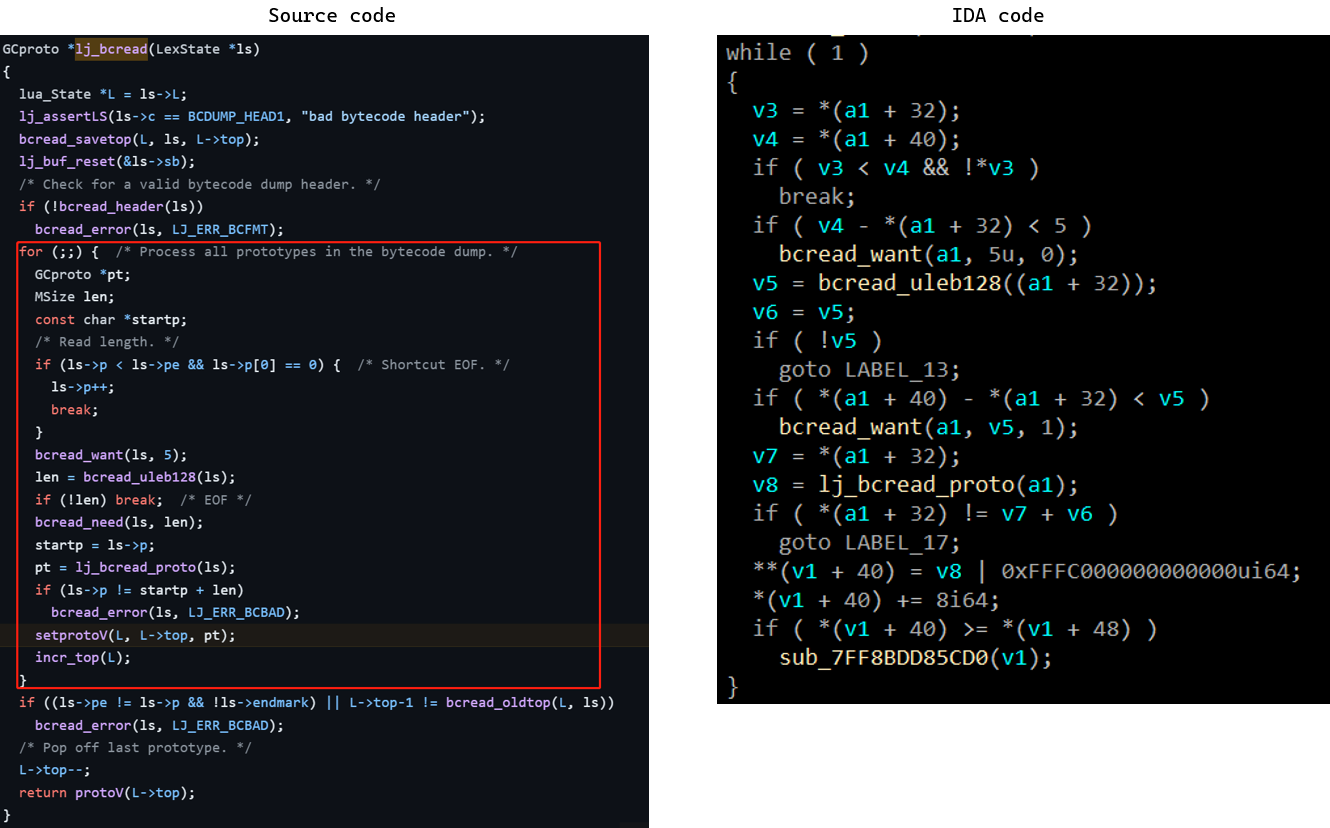The image size is (1330, 828).
Task: Click the 'Check for a valid bytecode dump header' comment
Action: point(199,184)
